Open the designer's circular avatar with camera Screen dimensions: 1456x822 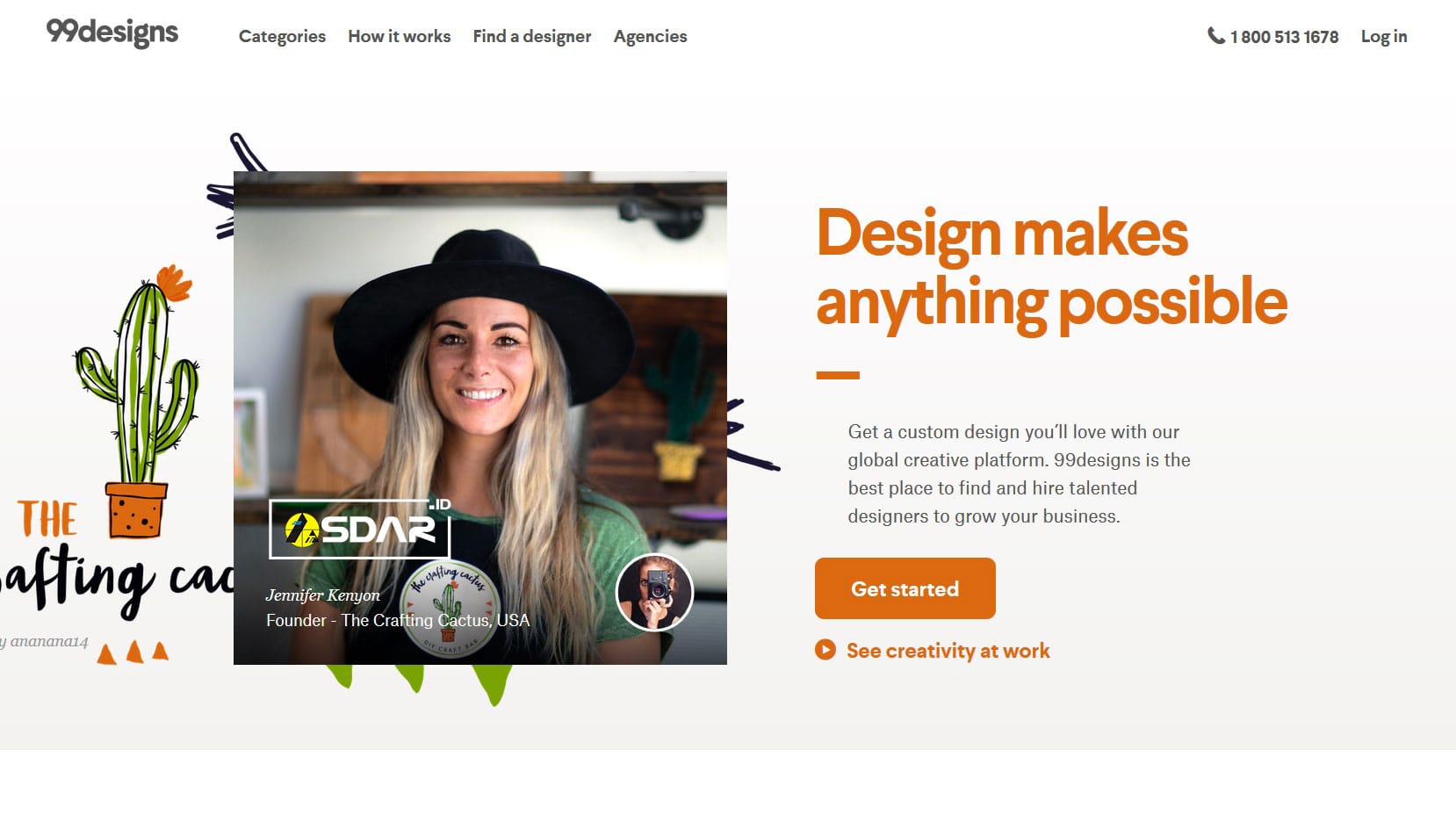[x=654, y=593]
